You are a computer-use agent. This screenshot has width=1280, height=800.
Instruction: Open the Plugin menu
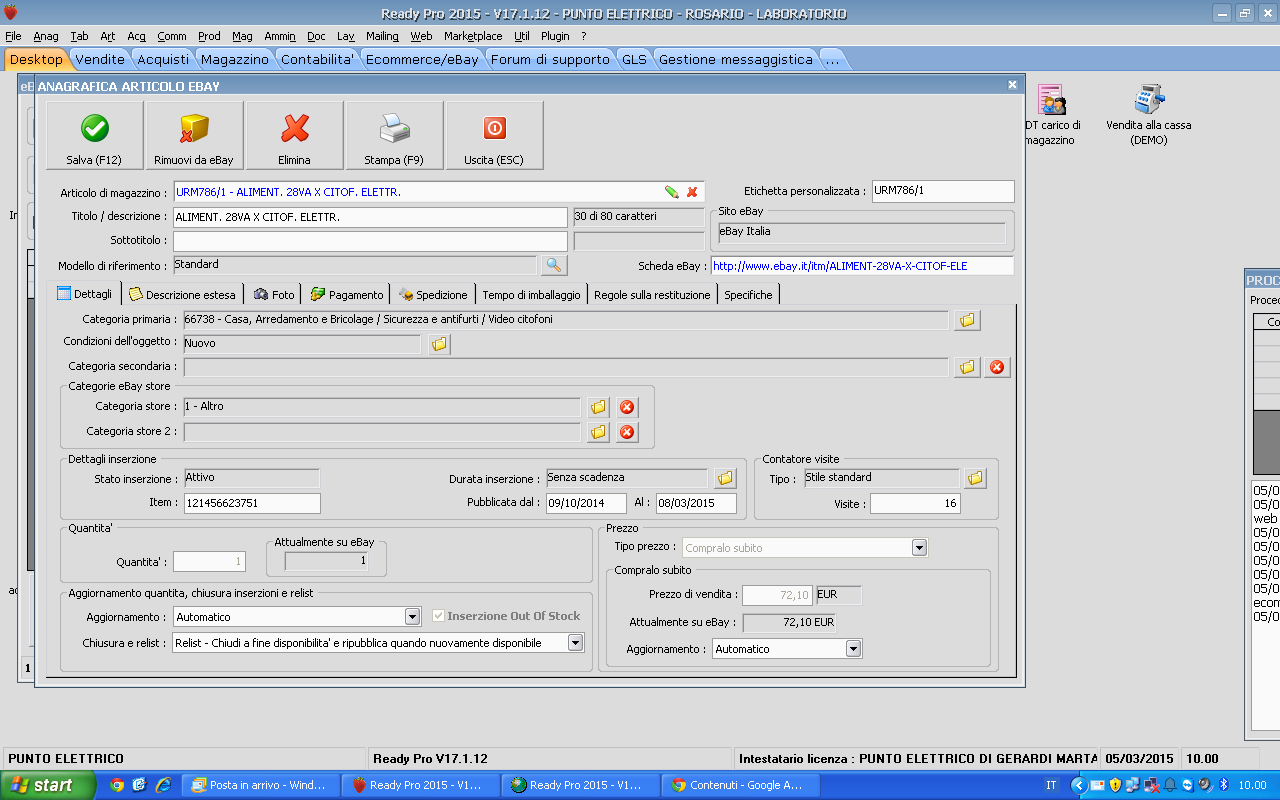tap(555, 36)
